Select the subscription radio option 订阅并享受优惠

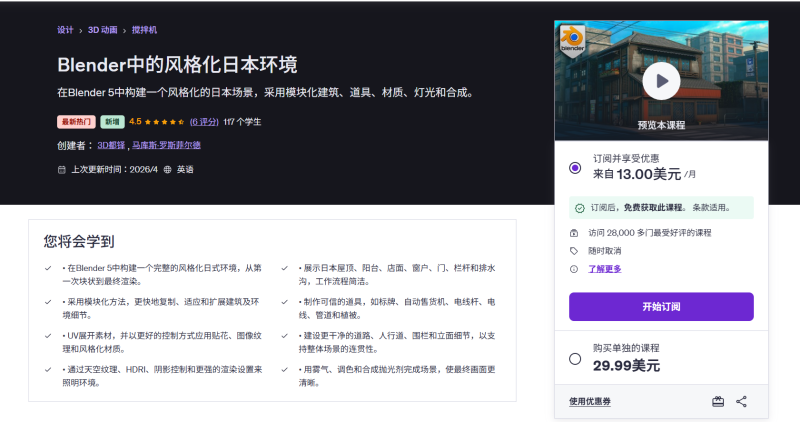(x=575, y=168)
